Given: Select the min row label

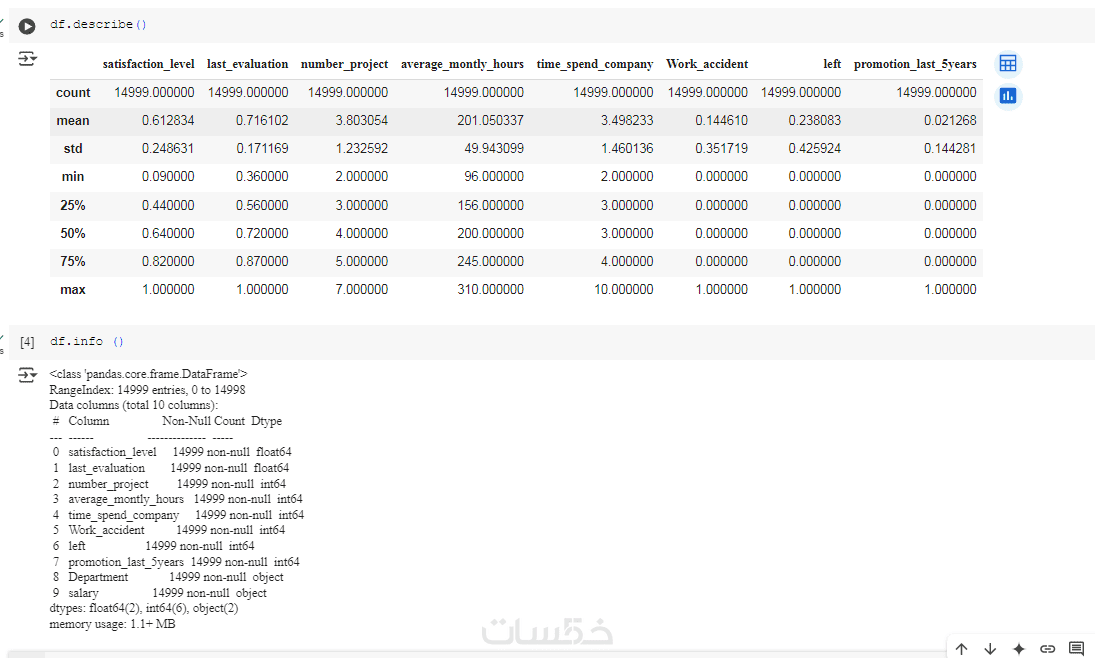Looking at the screenshot, I should (x=73, y=177).
